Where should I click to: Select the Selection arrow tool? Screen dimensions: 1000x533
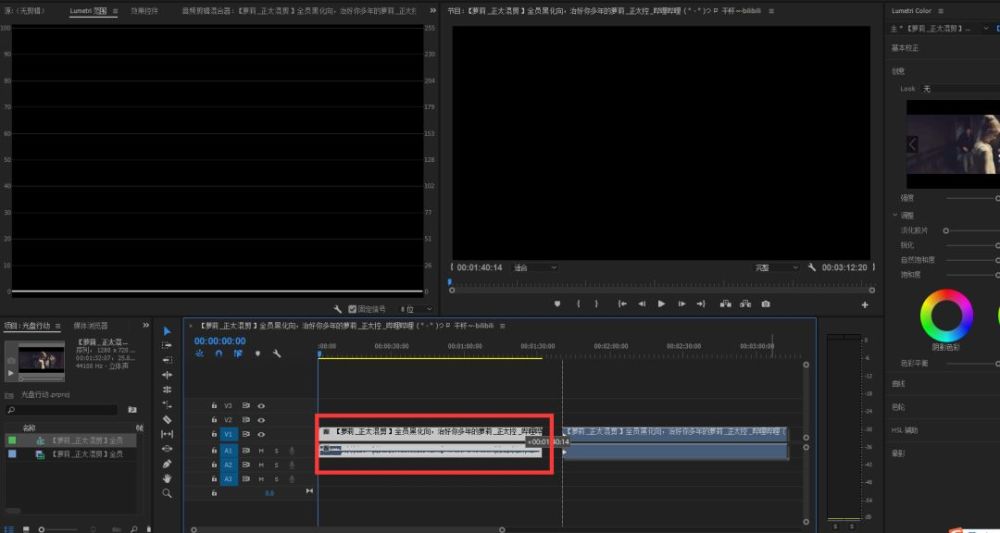[x=167, y=331]
